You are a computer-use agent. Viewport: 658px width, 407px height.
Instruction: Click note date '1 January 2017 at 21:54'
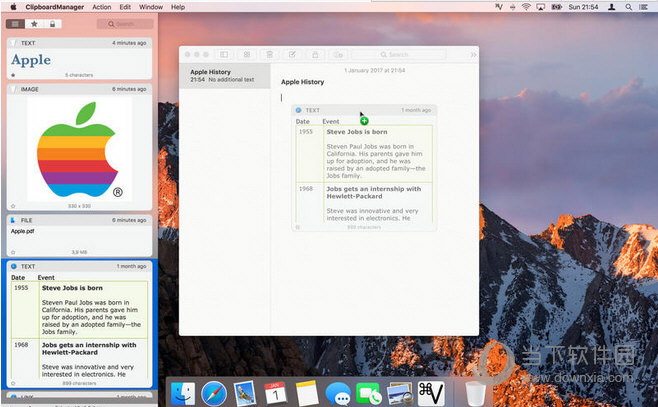375,70
